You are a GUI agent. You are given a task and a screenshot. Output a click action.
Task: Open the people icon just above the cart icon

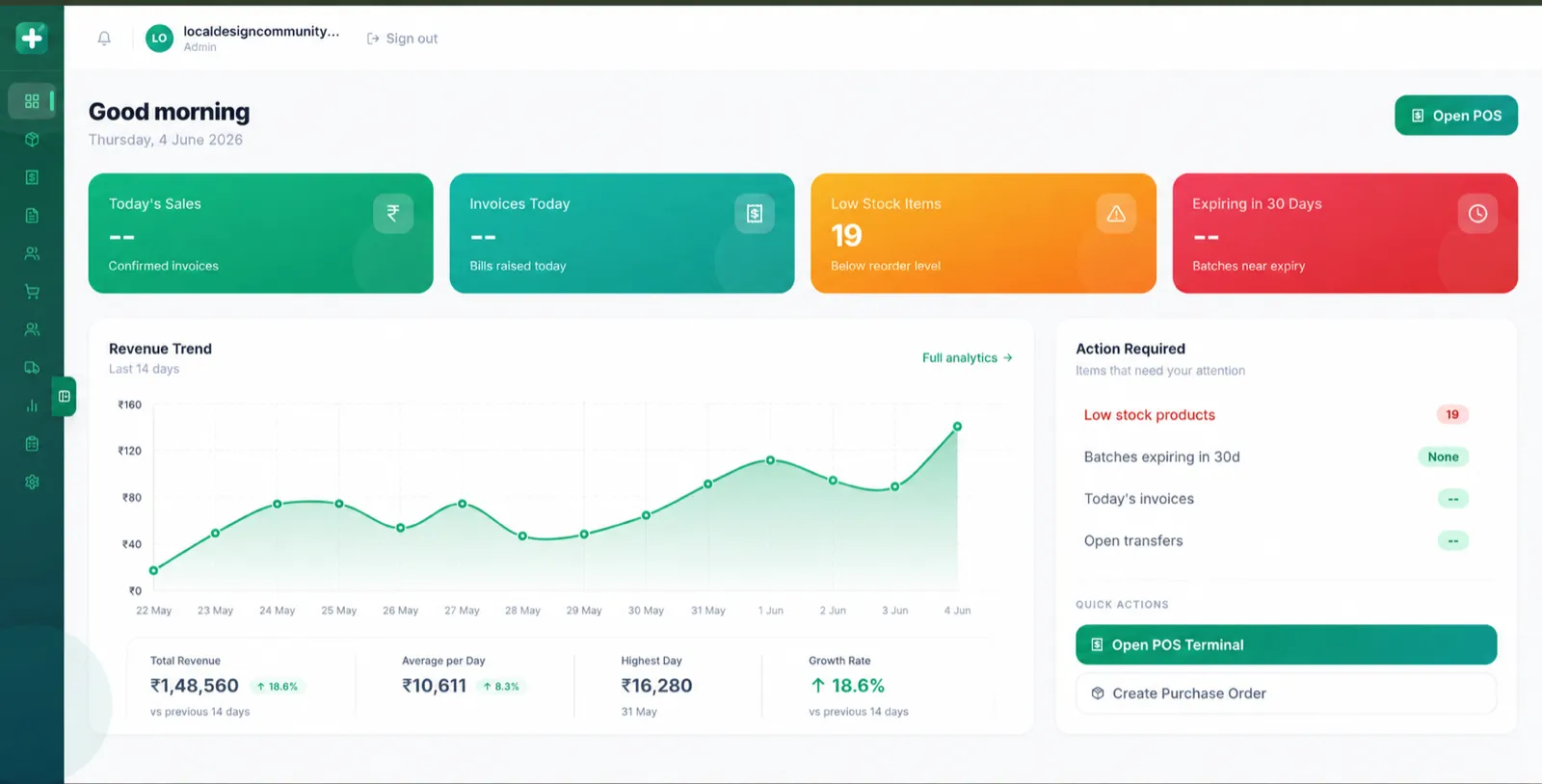pos(32,253)
